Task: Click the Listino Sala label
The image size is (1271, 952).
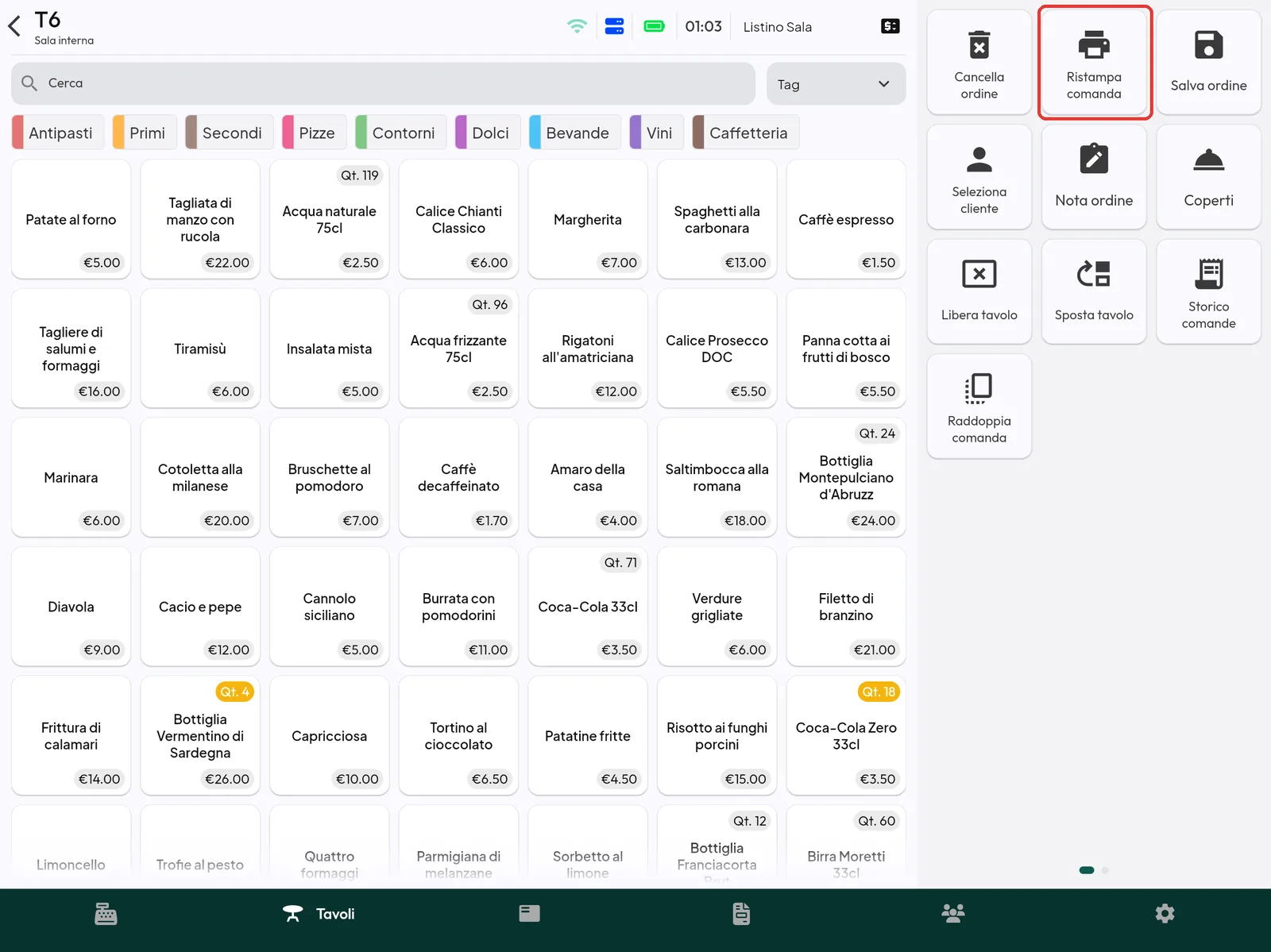Action: pyautogui.click(x=778, y=27)
